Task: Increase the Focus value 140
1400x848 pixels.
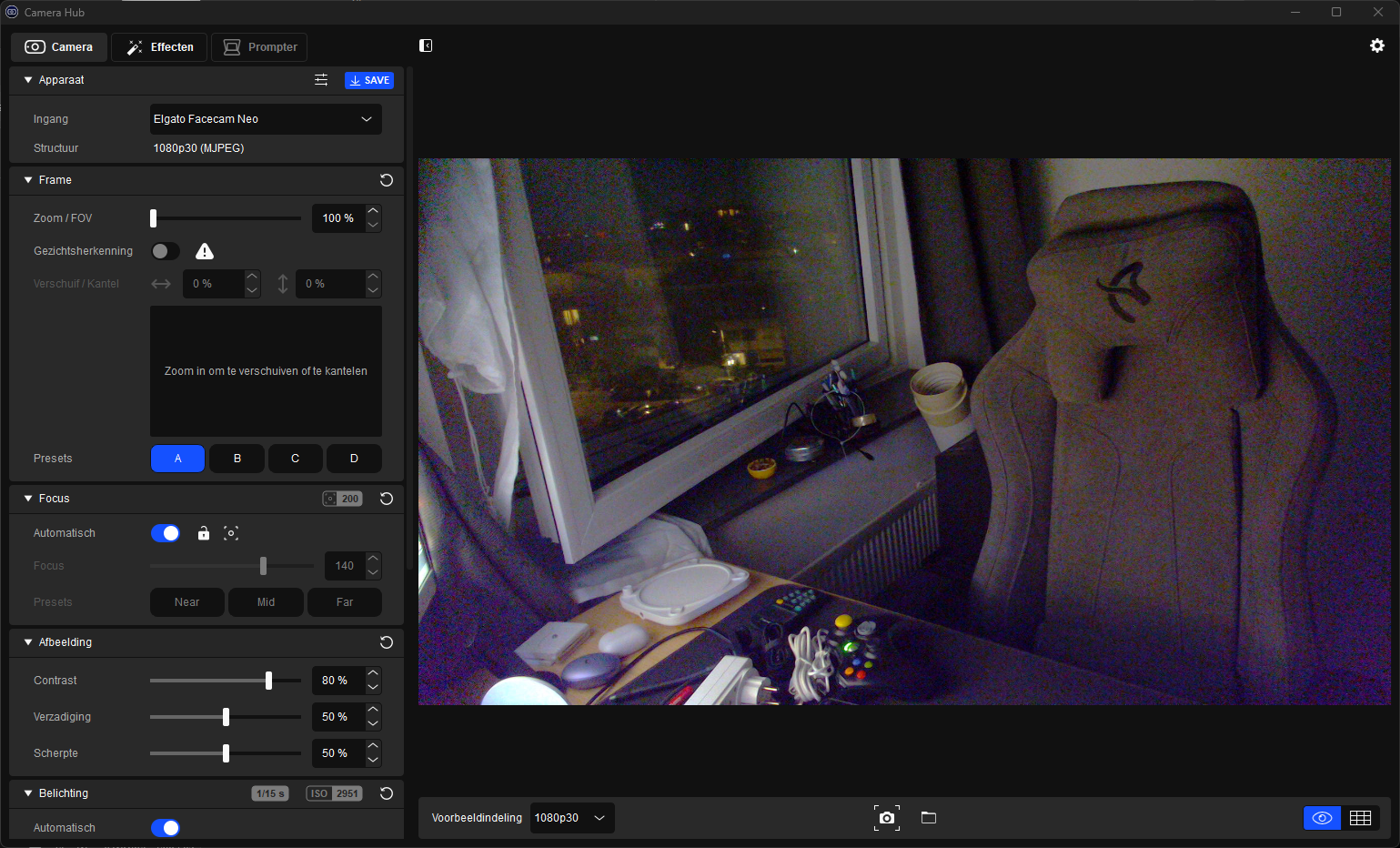Action: (373, 559)
